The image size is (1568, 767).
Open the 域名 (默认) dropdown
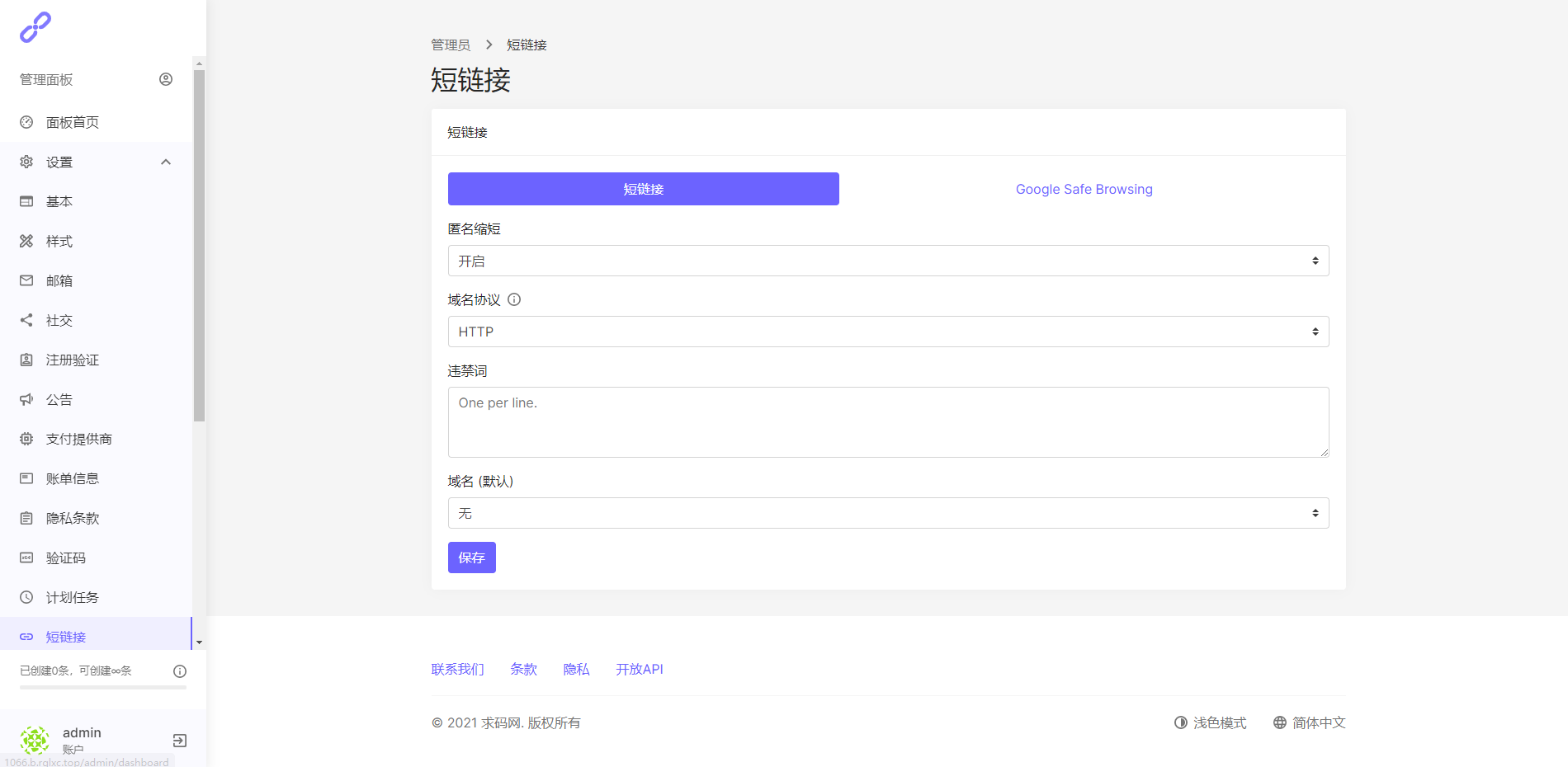pos(888,513)
